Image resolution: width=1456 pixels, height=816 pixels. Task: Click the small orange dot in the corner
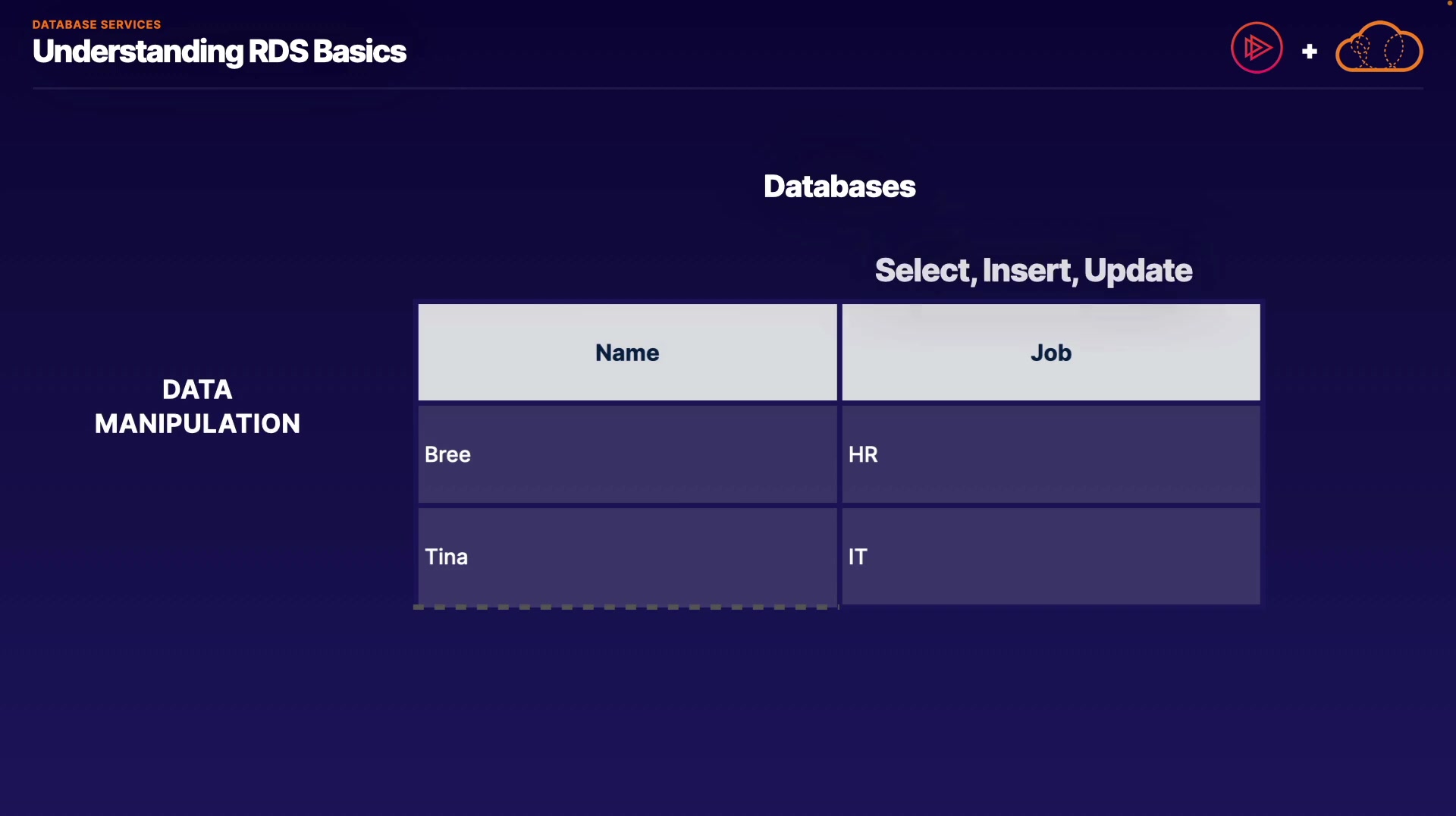click(x=1450, y=3)
